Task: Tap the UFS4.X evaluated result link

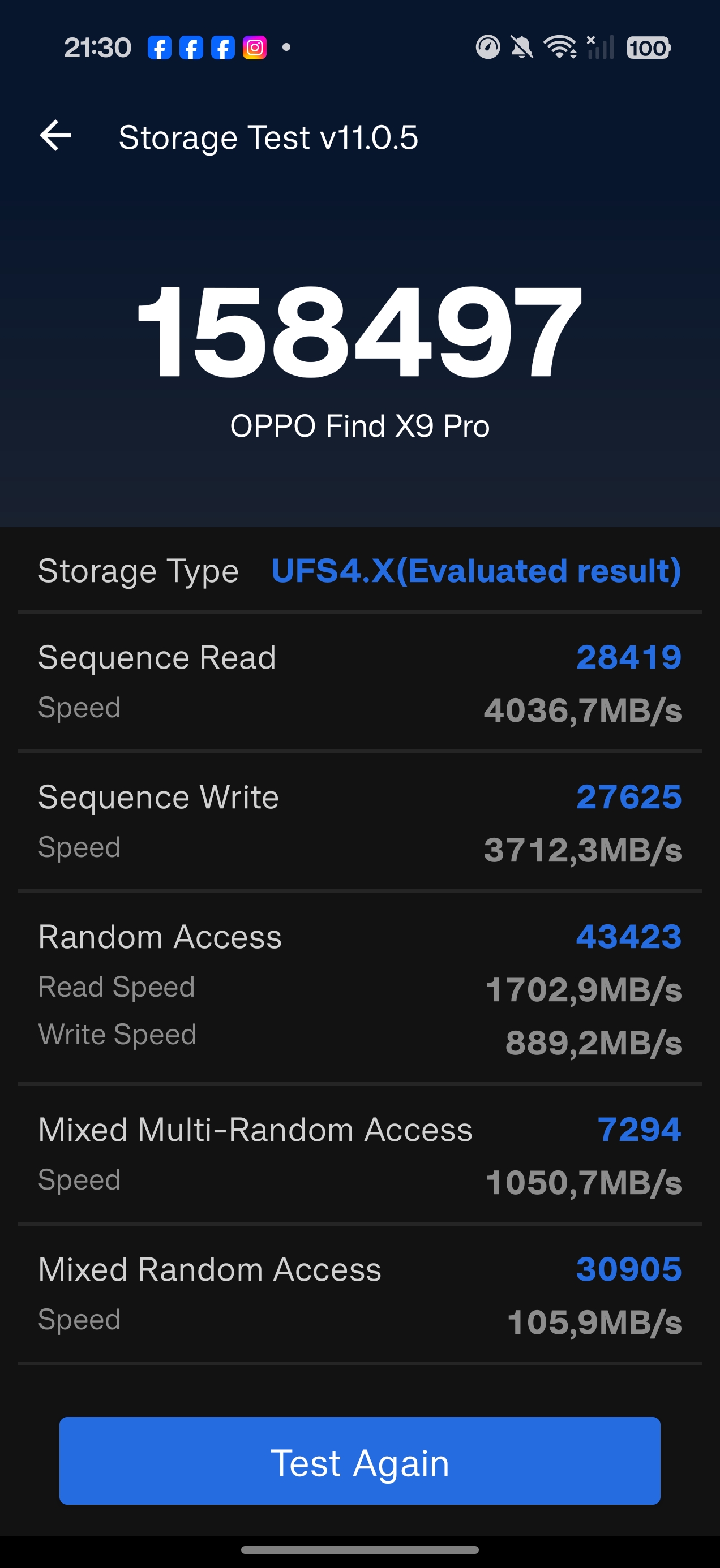Action: click(475, 571)
